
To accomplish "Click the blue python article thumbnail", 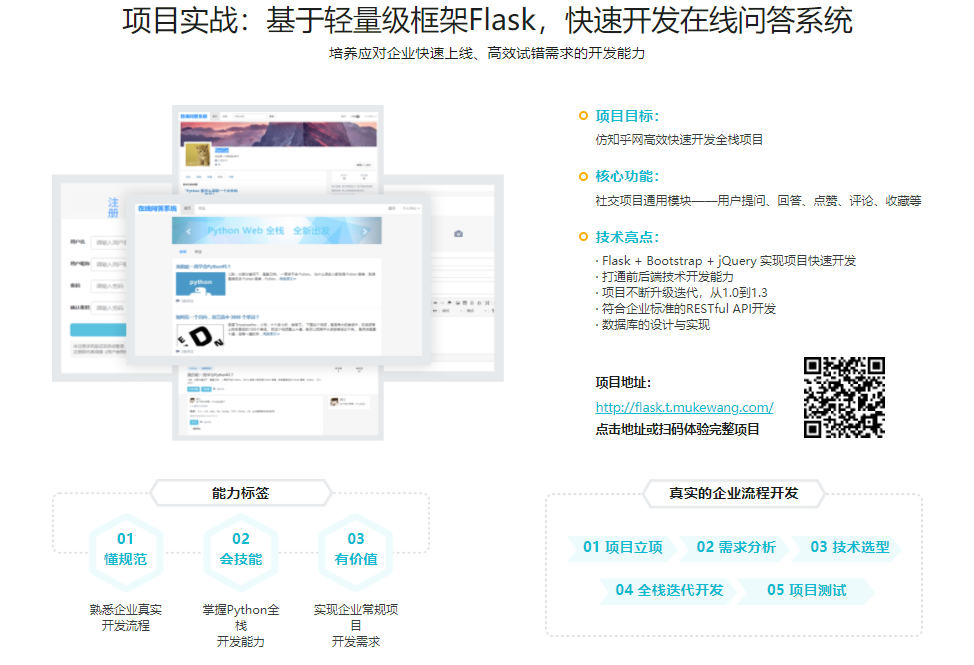I will [x=200, y=284].
